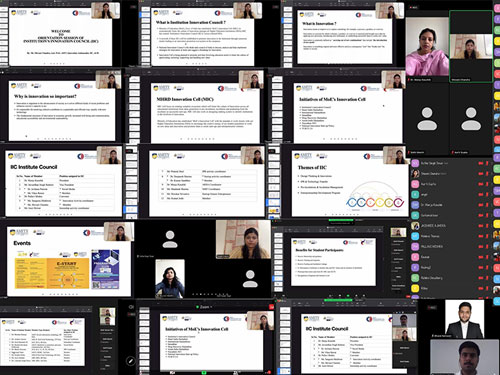Click JAISHREE AJMERA's profile photo avatar
The width and height of the screenshot is (500, 375).
(415, 226)
